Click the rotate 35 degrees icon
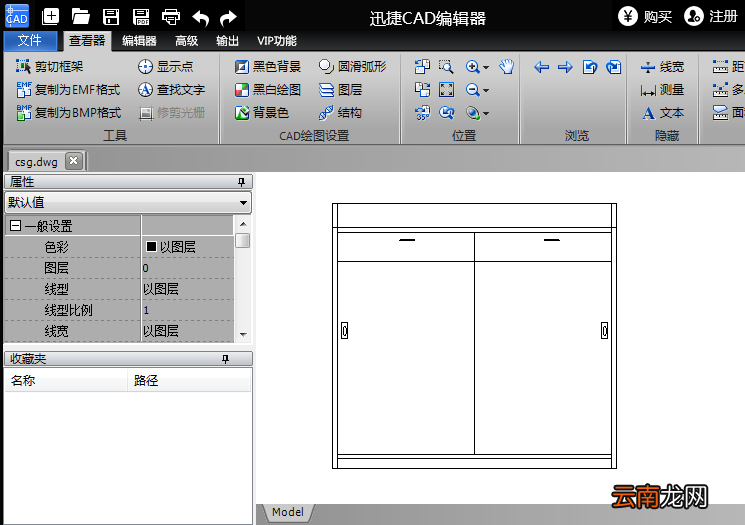 coord(422,113)
